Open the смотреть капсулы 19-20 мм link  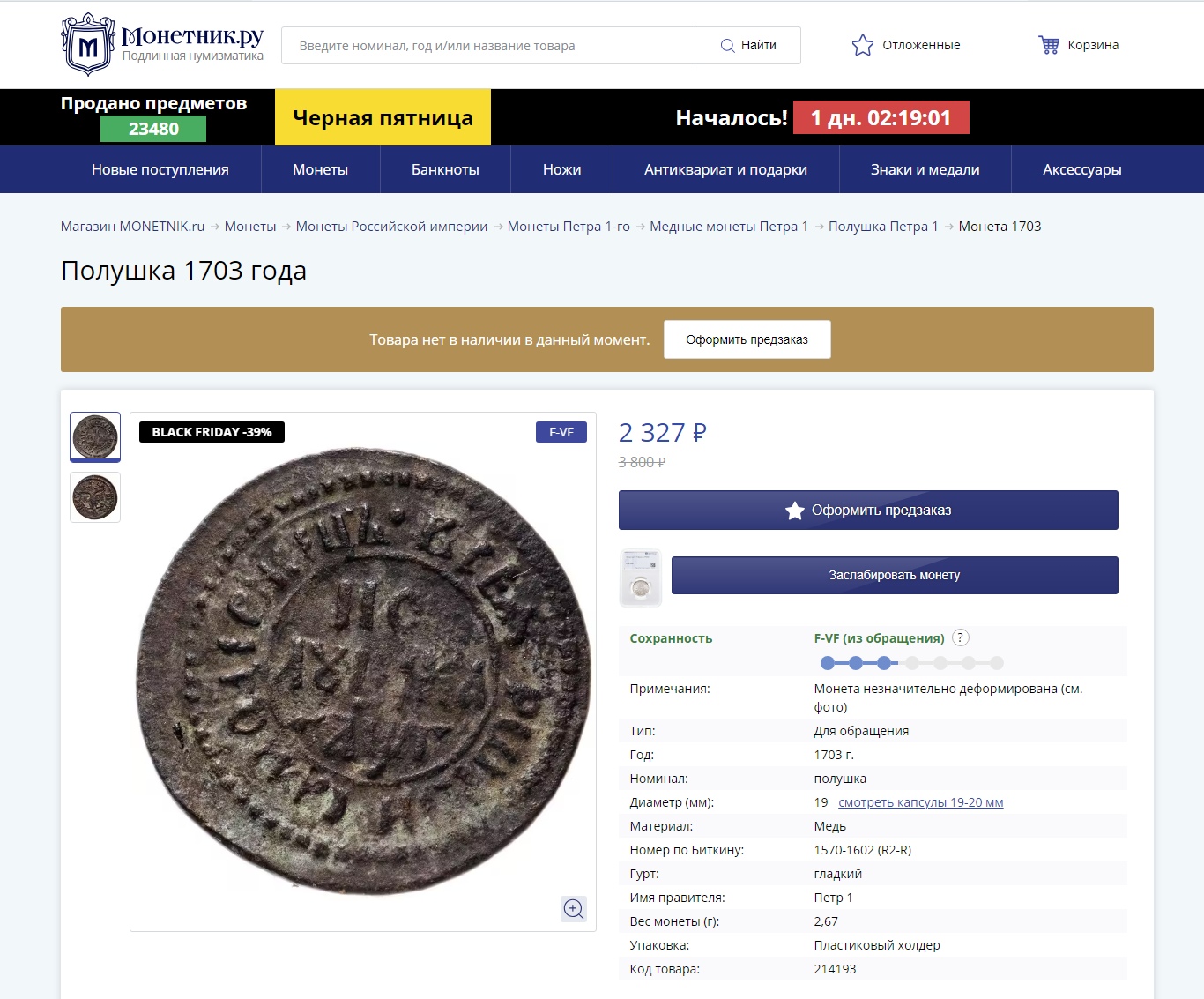[x=920, y=802]
